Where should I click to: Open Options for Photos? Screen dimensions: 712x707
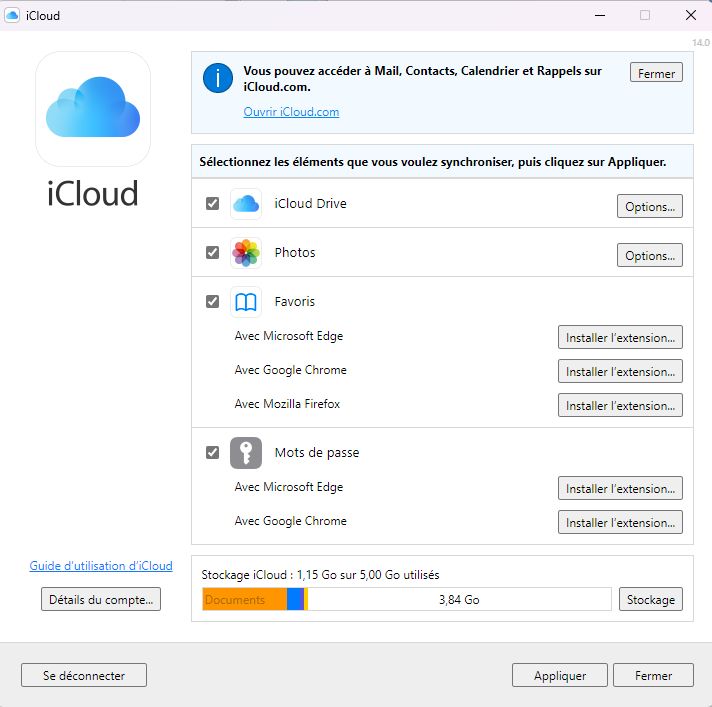coord(649,256)
